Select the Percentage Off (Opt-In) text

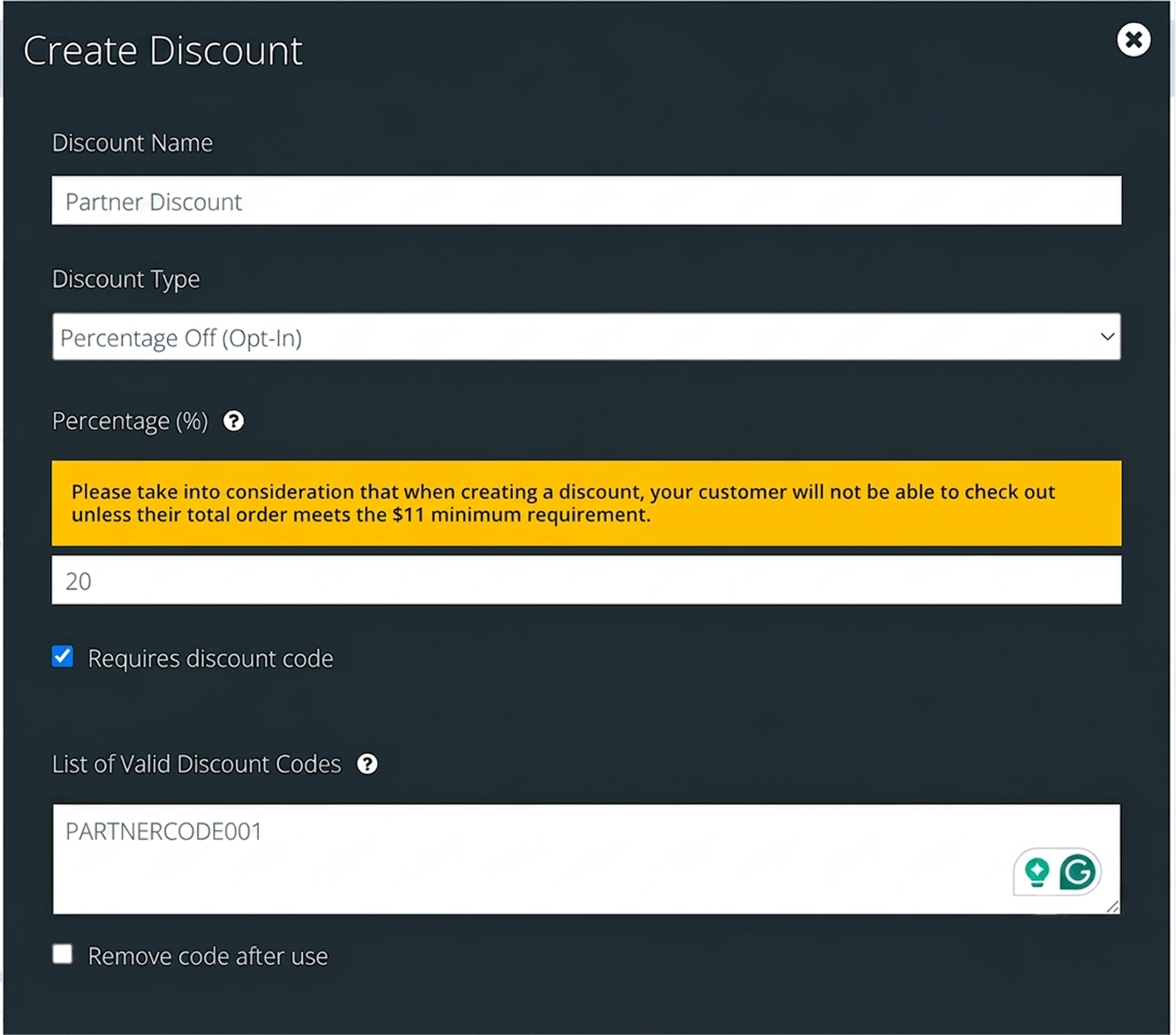(181, 339)
